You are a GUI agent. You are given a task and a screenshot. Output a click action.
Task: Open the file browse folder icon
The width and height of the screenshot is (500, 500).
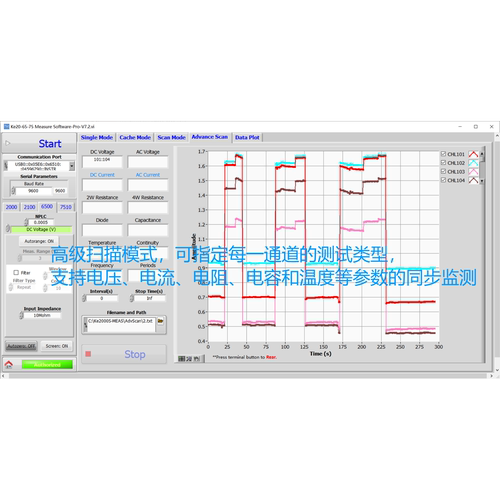click(161, 321)
